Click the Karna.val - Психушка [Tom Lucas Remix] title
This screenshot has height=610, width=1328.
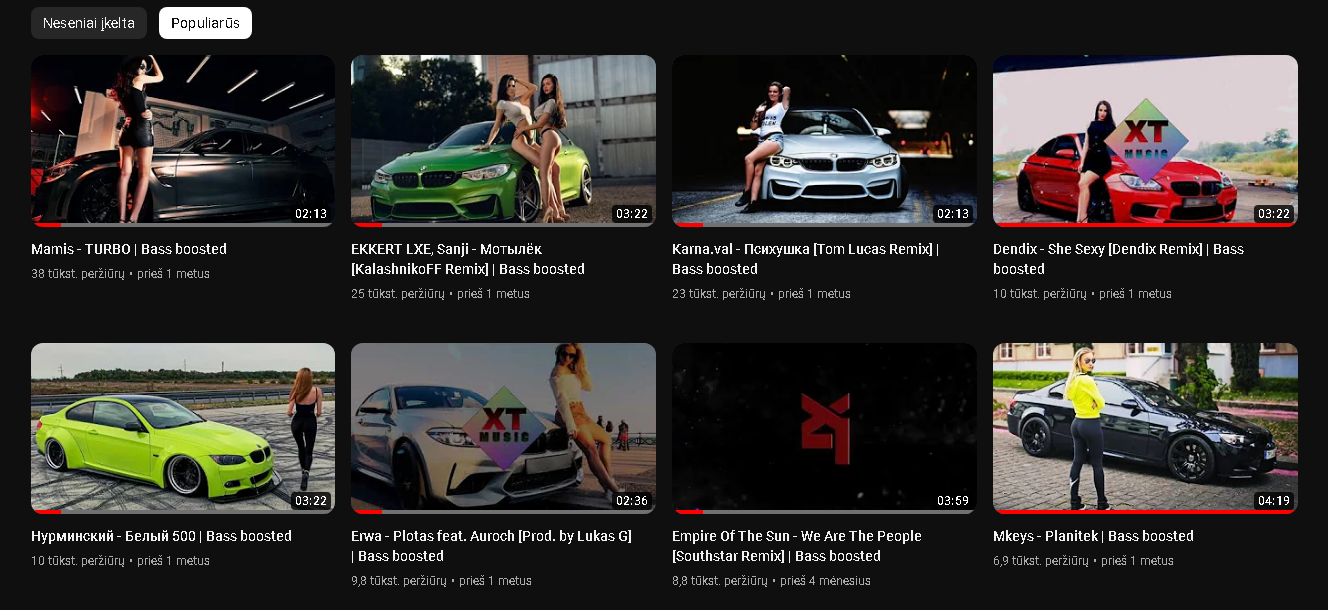(805, 259)
